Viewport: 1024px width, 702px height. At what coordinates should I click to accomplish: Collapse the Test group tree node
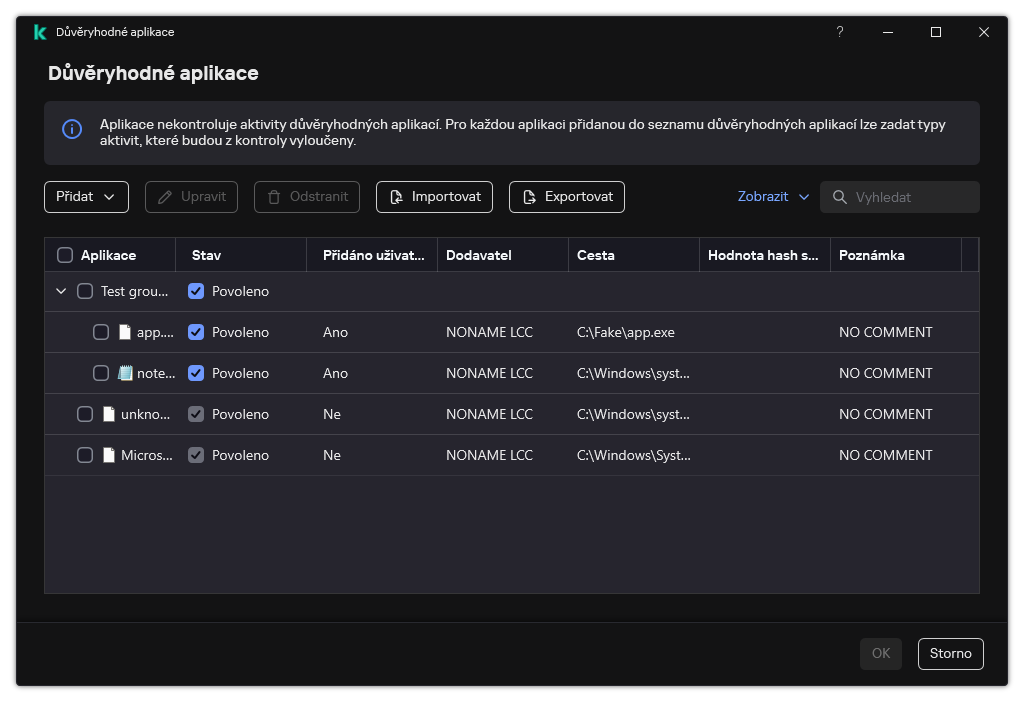61,291
